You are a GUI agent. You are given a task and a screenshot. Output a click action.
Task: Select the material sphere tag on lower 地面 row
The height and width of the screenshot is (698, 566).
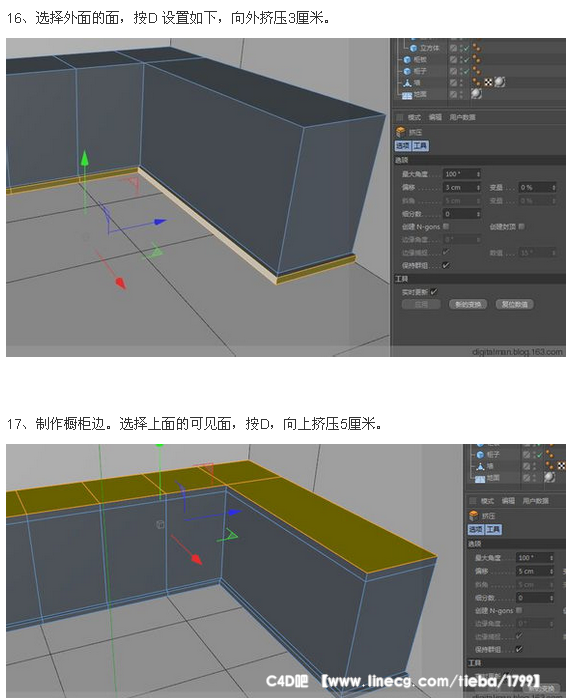tap(550, 477)
